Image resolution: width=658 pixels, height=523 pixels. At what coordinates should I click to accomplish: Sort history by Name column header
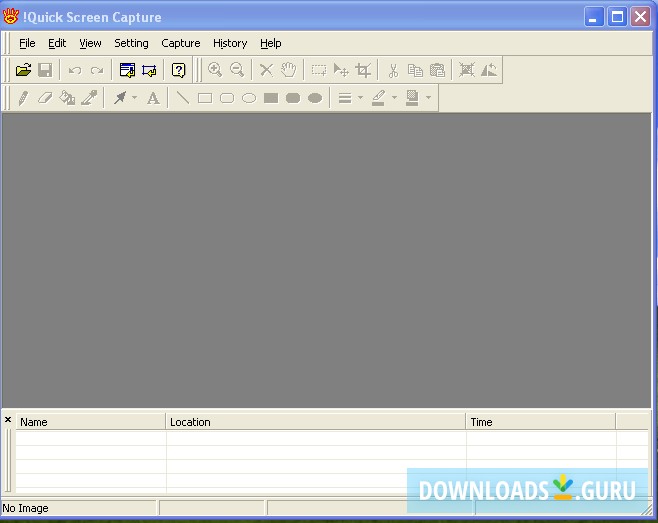[91, 422]
